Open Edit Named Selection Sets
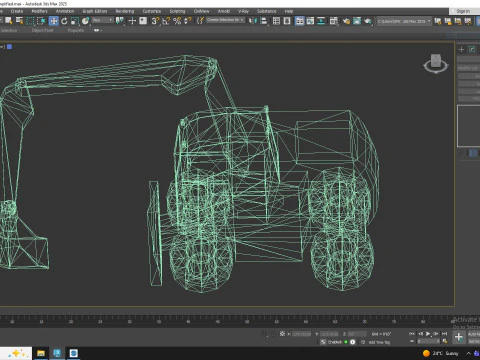 [x=200, y=21]
